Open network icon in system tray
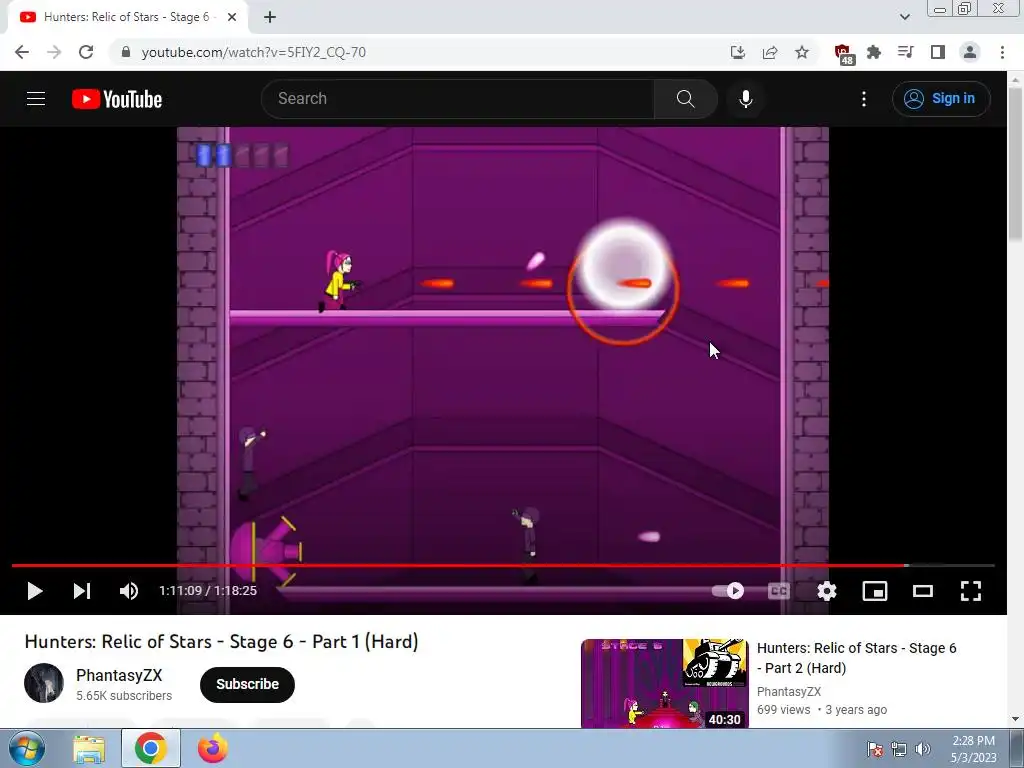Image resolution: width=1024 pixels, height=768 pixels. point(899,749)
